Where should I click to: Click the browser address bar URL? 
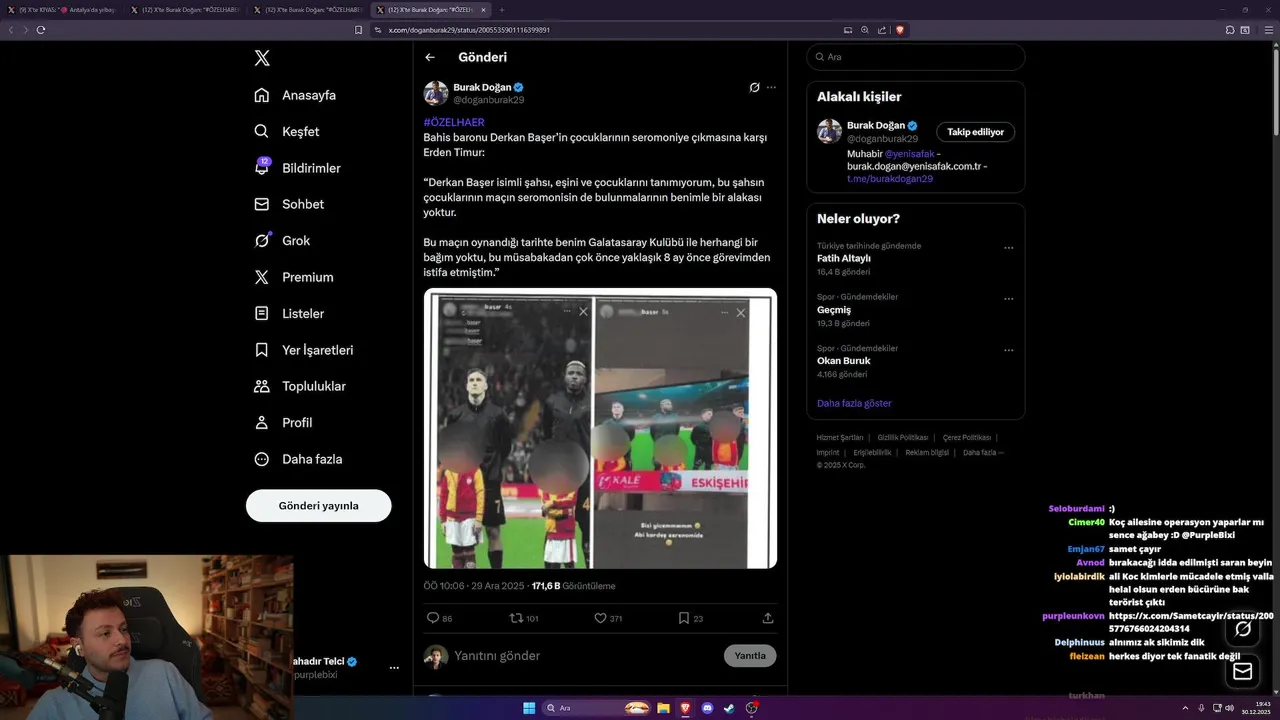pos(469,30)
